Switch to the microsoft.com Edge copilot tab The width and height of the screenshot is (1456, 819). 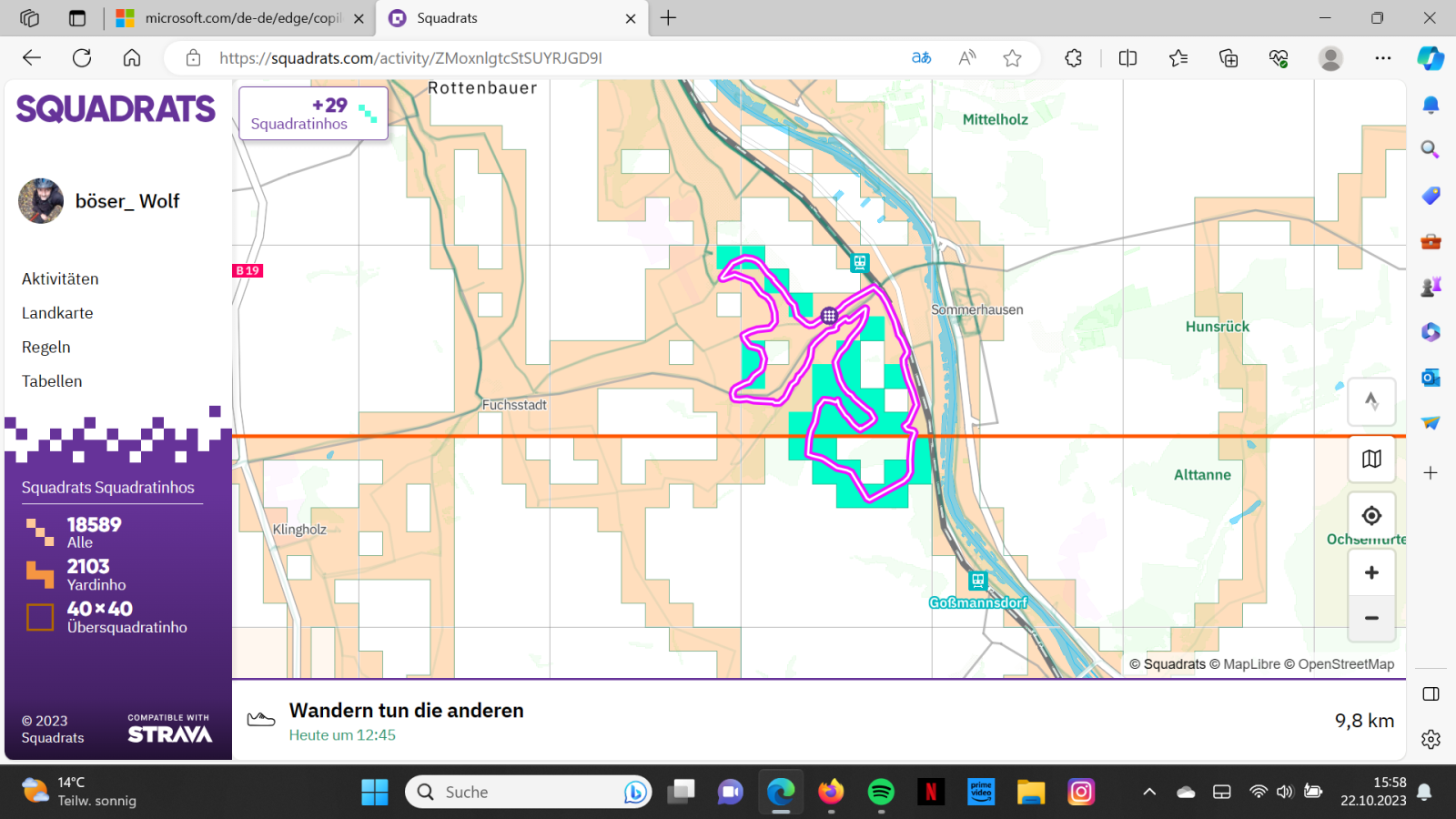241,18
